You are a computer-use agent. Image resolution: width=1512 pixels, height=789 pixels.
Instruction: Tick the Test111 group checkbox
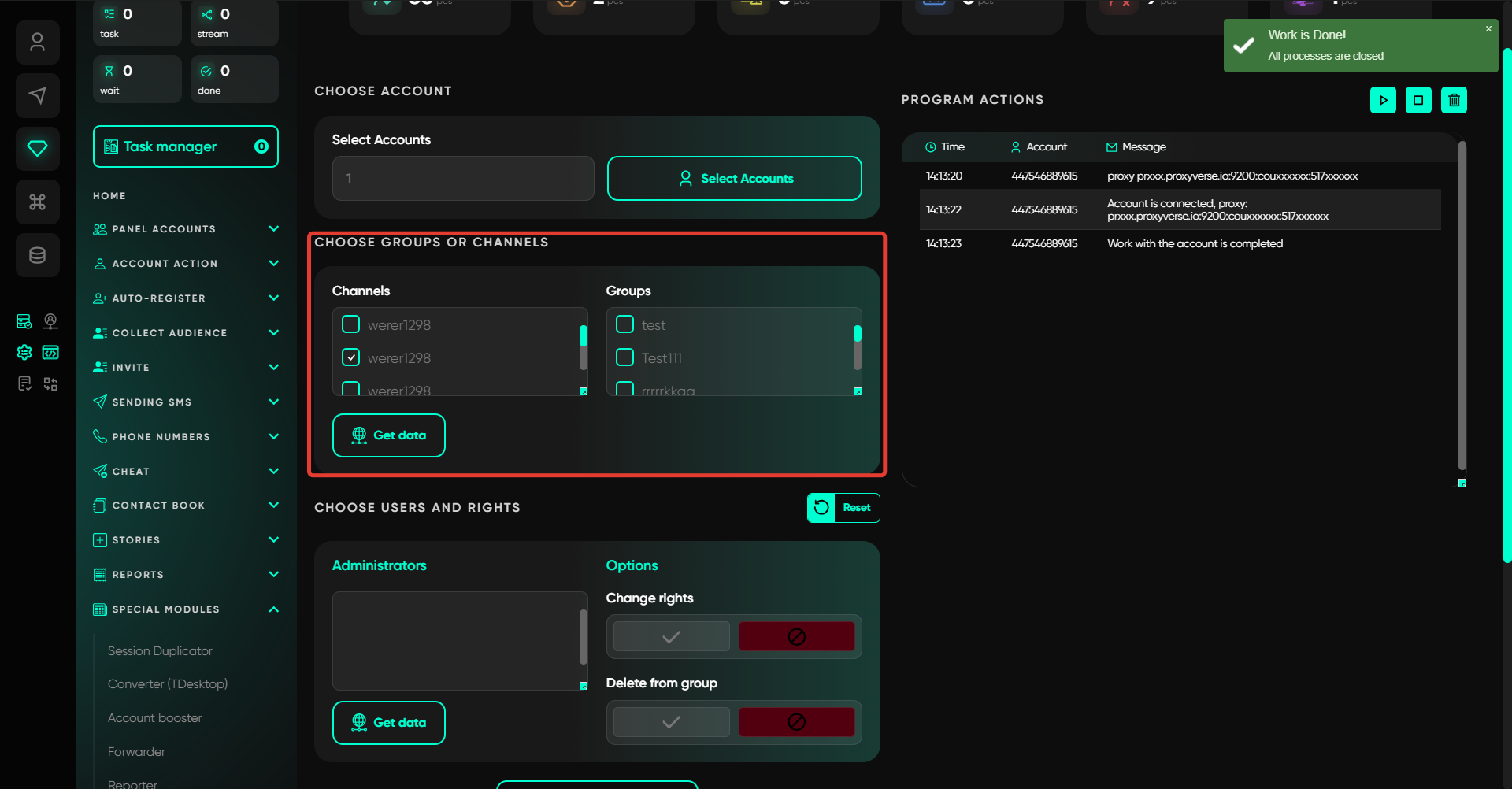tap(625, 357)
